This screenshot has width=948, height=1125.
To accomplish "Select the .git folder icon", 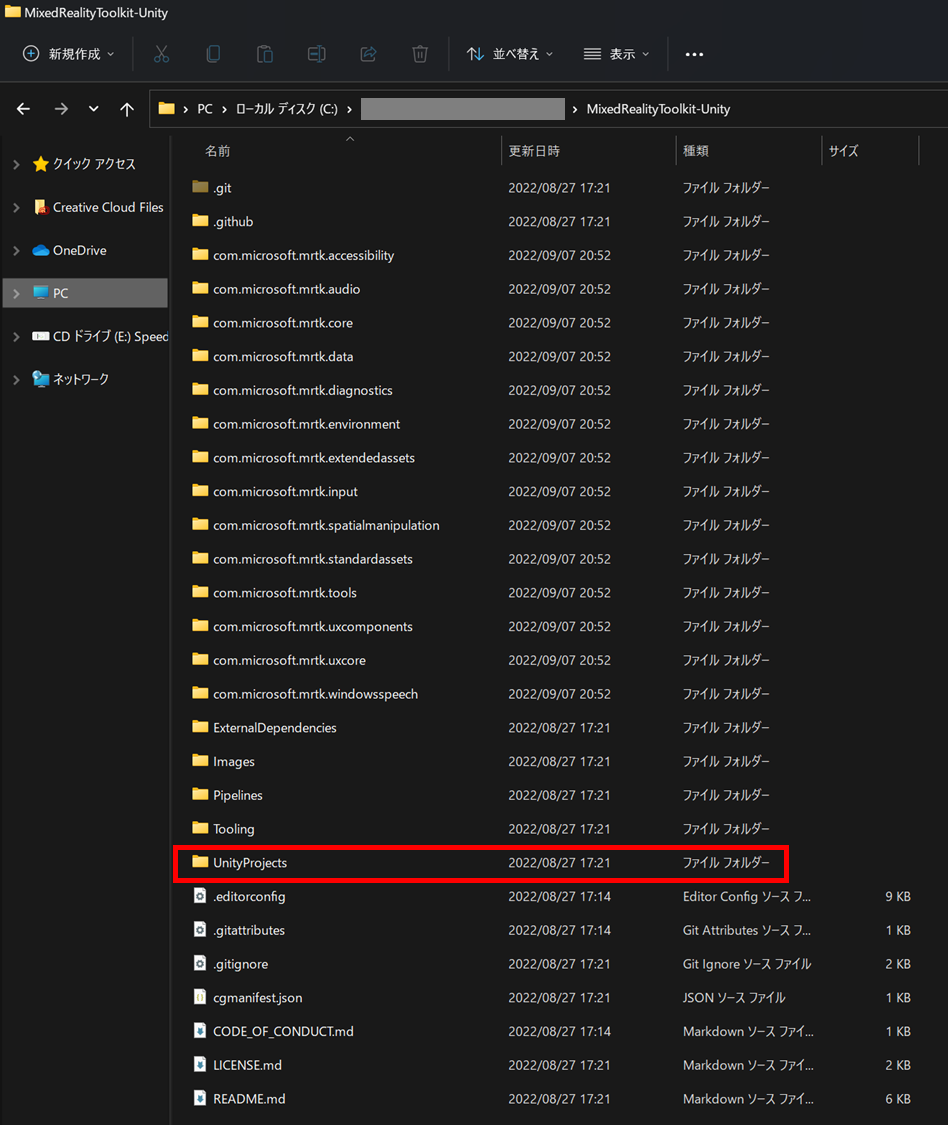I will (200, 187).
